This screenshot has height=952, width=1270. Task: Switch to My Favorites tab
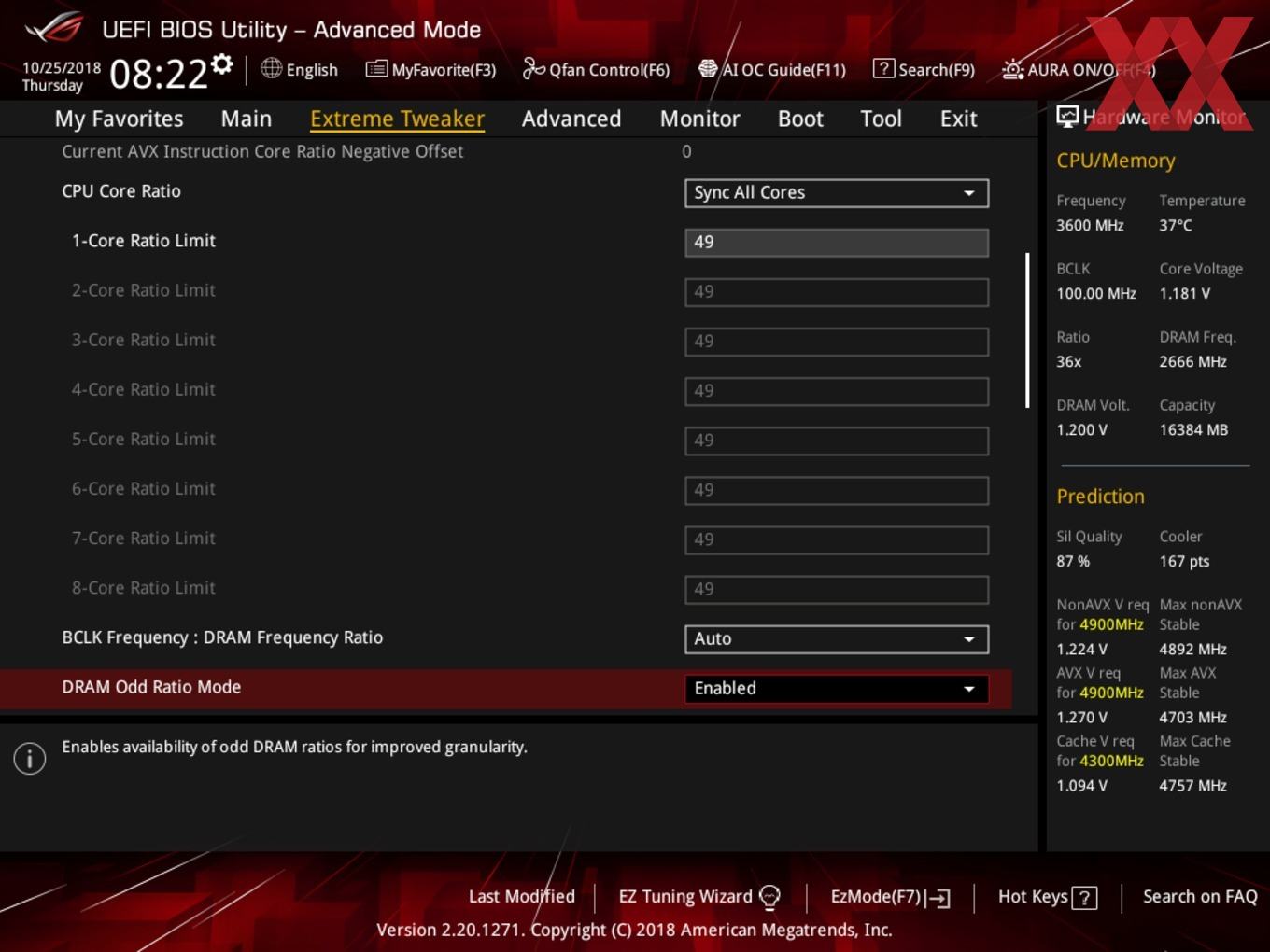pos(119,119)
